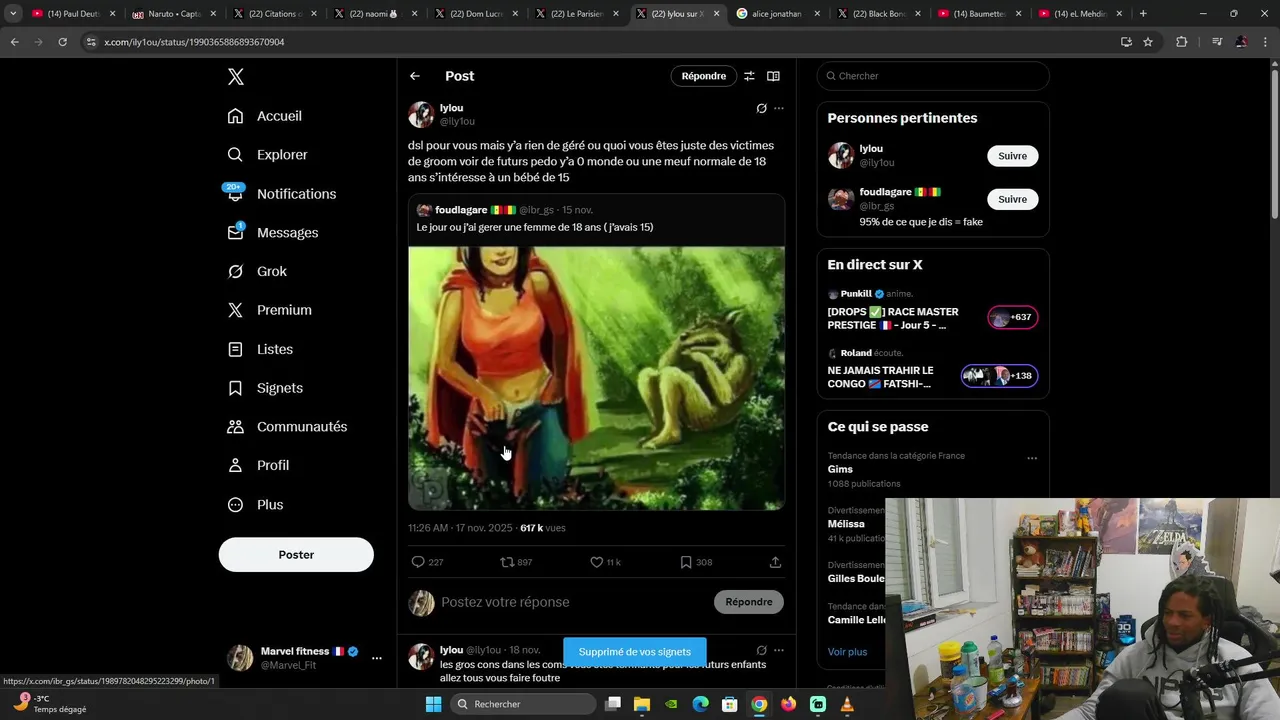Switch to the alice jonathan browser tab
The width and height of the screenshot is (1280, 720).
777,14
